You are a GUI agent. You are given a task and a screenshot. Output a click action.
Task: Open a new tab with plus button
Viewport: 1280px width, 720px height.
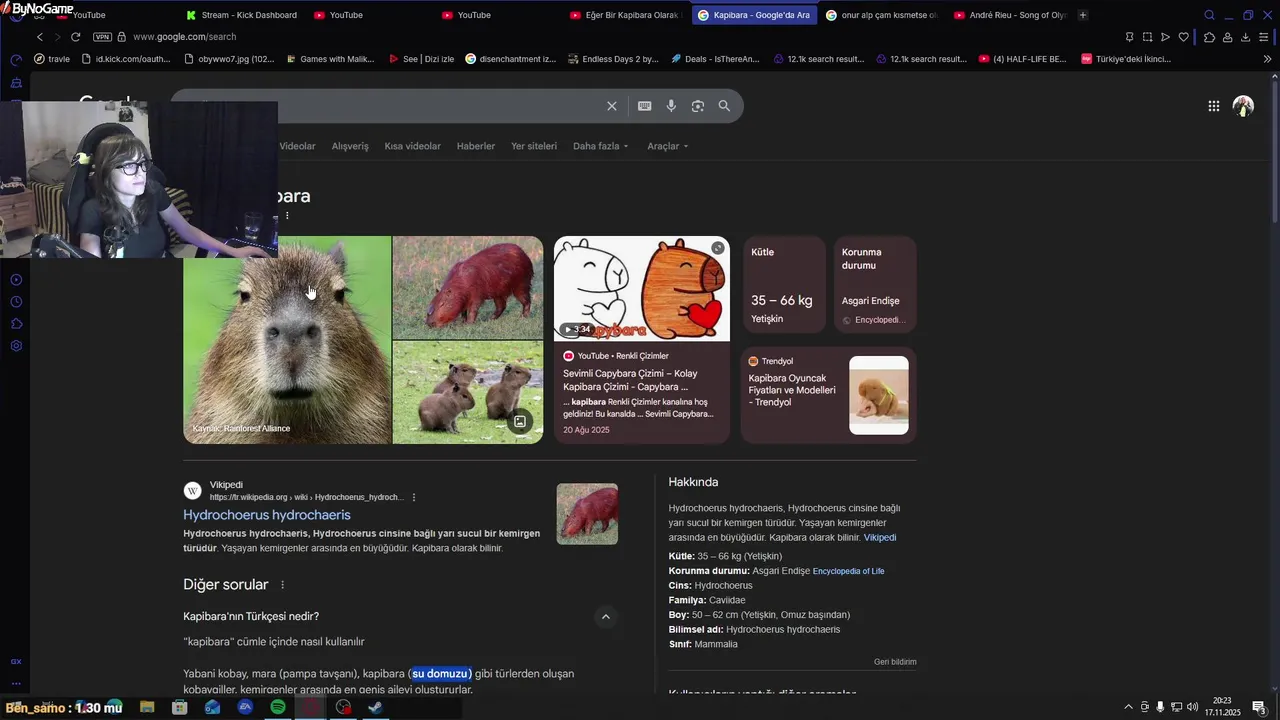[1083, 15]
